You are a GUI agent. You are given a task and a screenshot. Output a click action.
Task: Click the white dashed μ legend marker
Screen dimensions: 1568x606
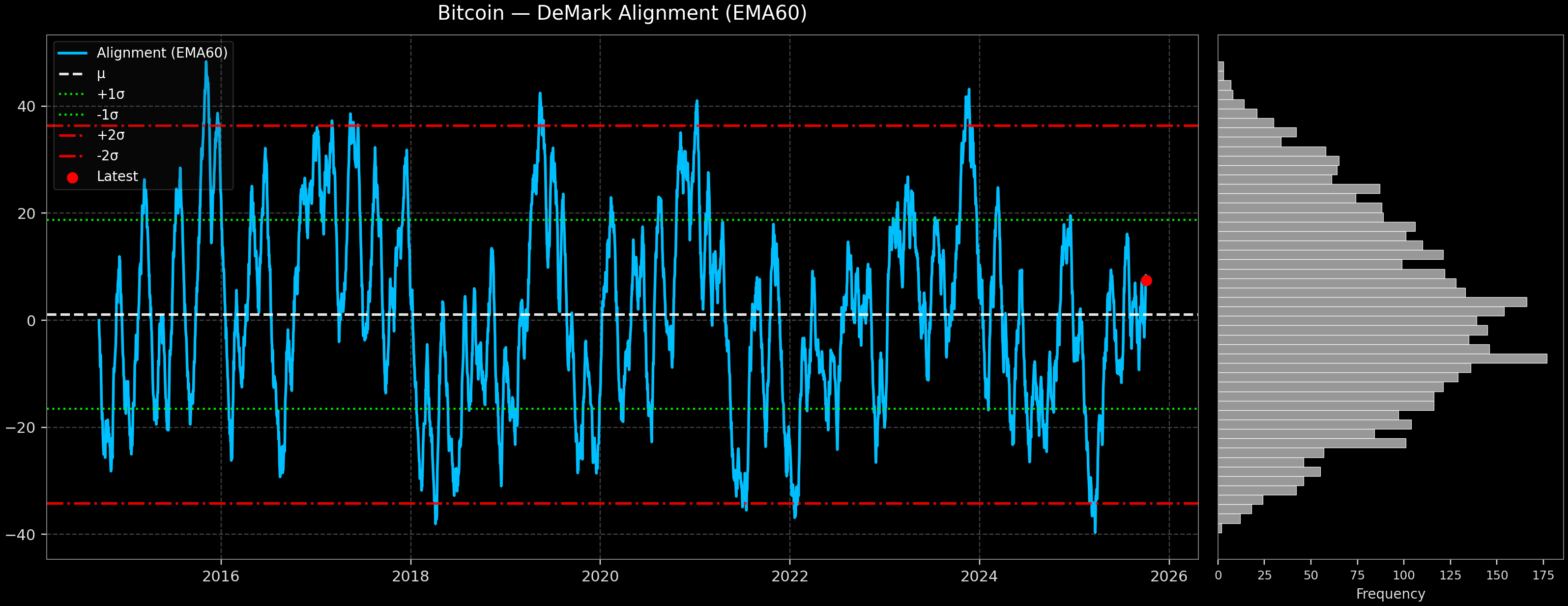pyautogui.click(x=72, y=74)
